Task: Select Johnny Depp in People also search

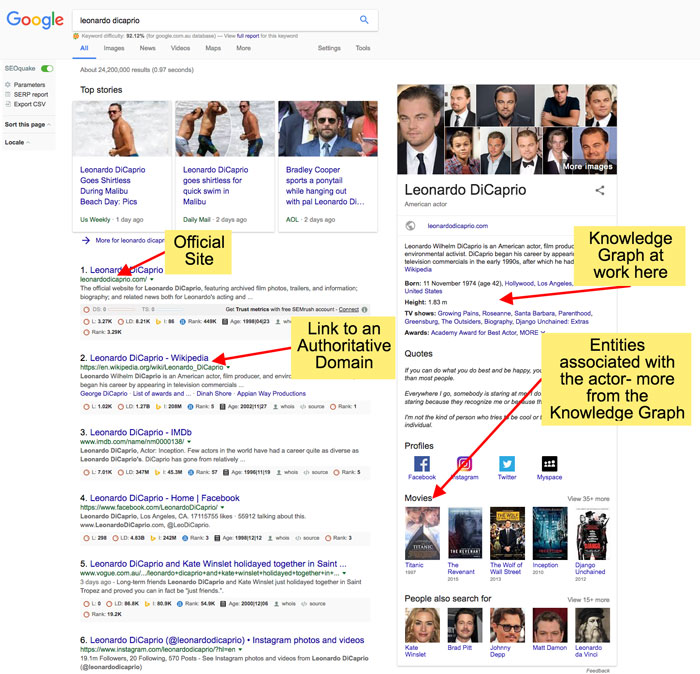Action: (507, 625)
